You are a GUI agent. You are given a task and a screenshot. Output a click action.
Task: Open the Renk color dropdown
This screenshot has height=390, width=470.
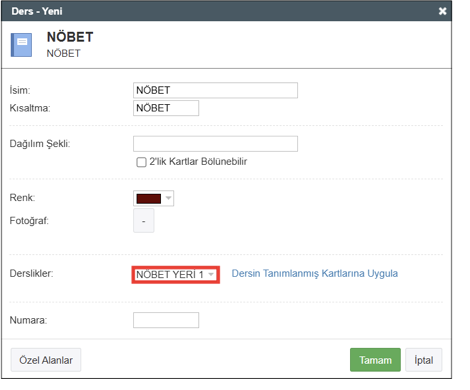pyautogui.click(x=154, y=198)
